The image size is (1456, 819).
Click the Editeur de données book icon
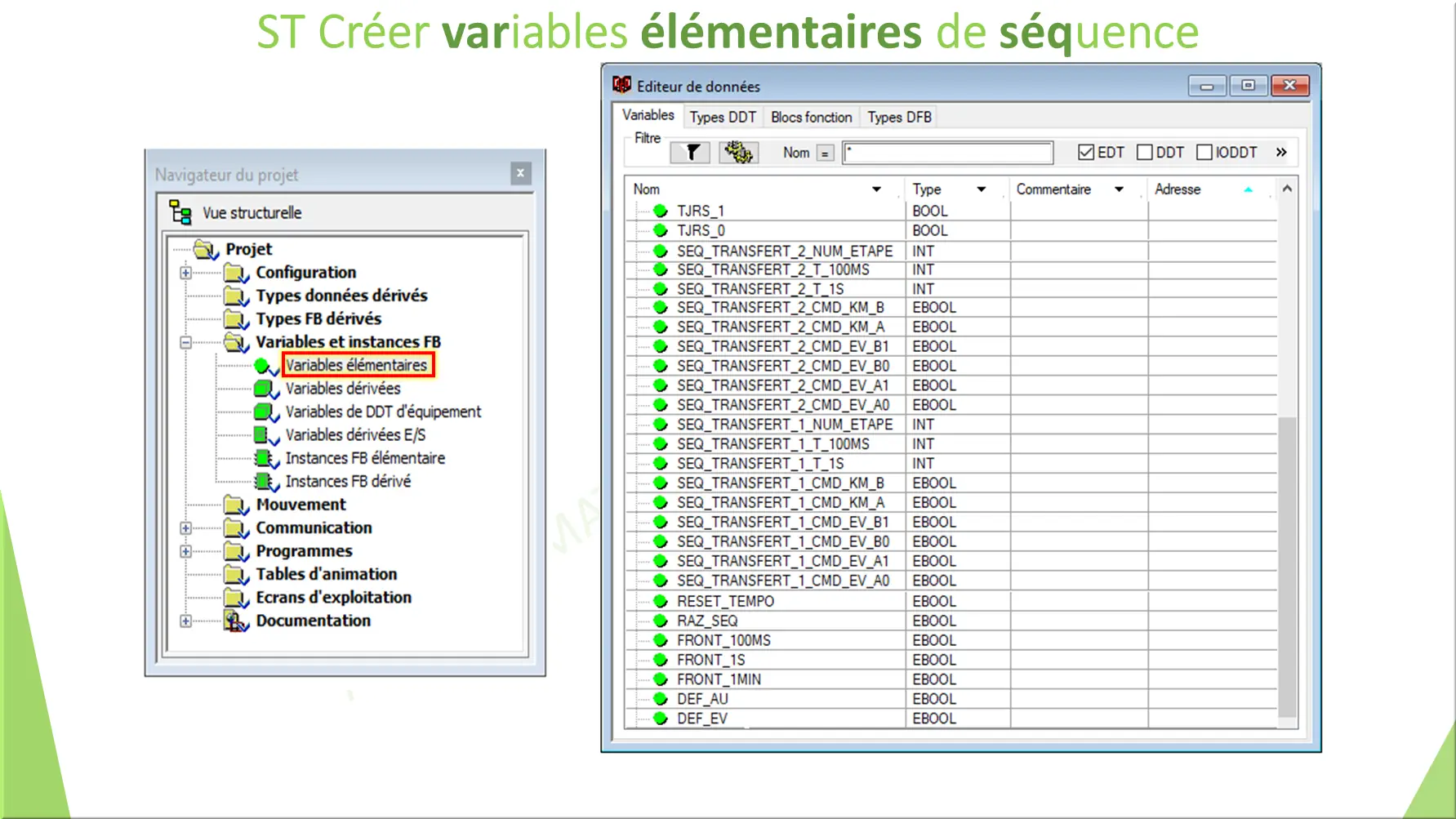pyautogui.click(x=621, y=85)
